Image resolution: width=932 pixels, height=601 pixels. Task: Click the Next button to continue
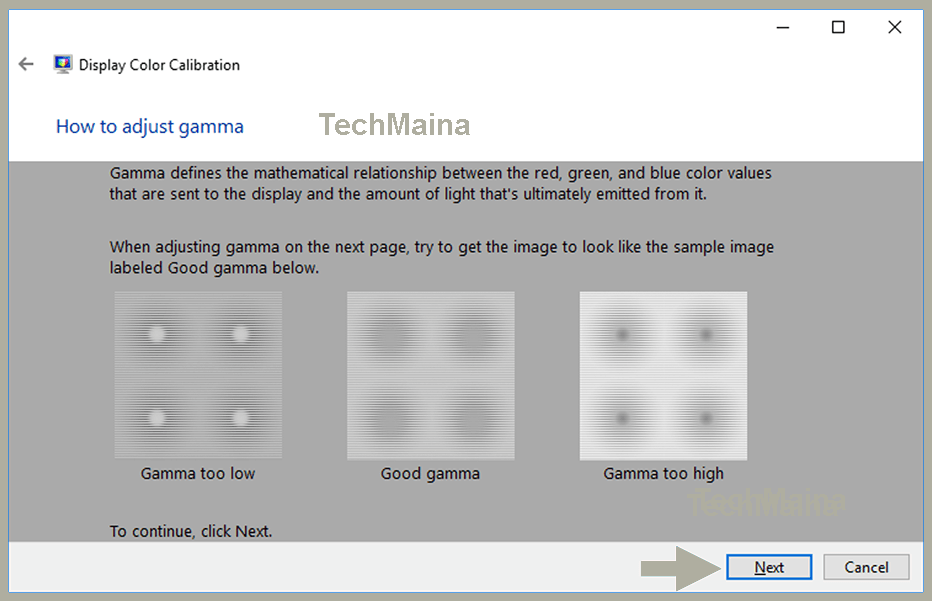(x=768, y=567)
